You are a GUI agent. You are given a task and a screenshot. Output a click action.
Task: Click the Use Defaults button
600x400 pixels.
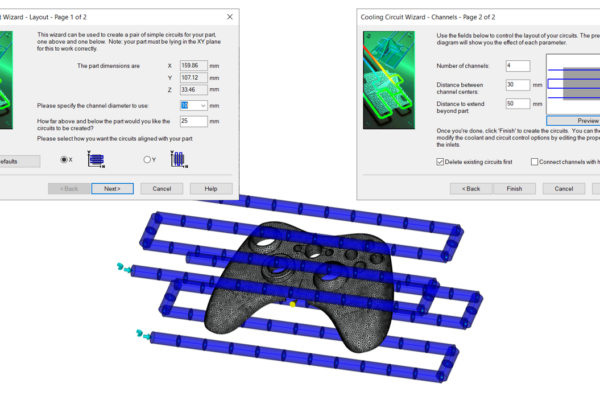point(19,161)
